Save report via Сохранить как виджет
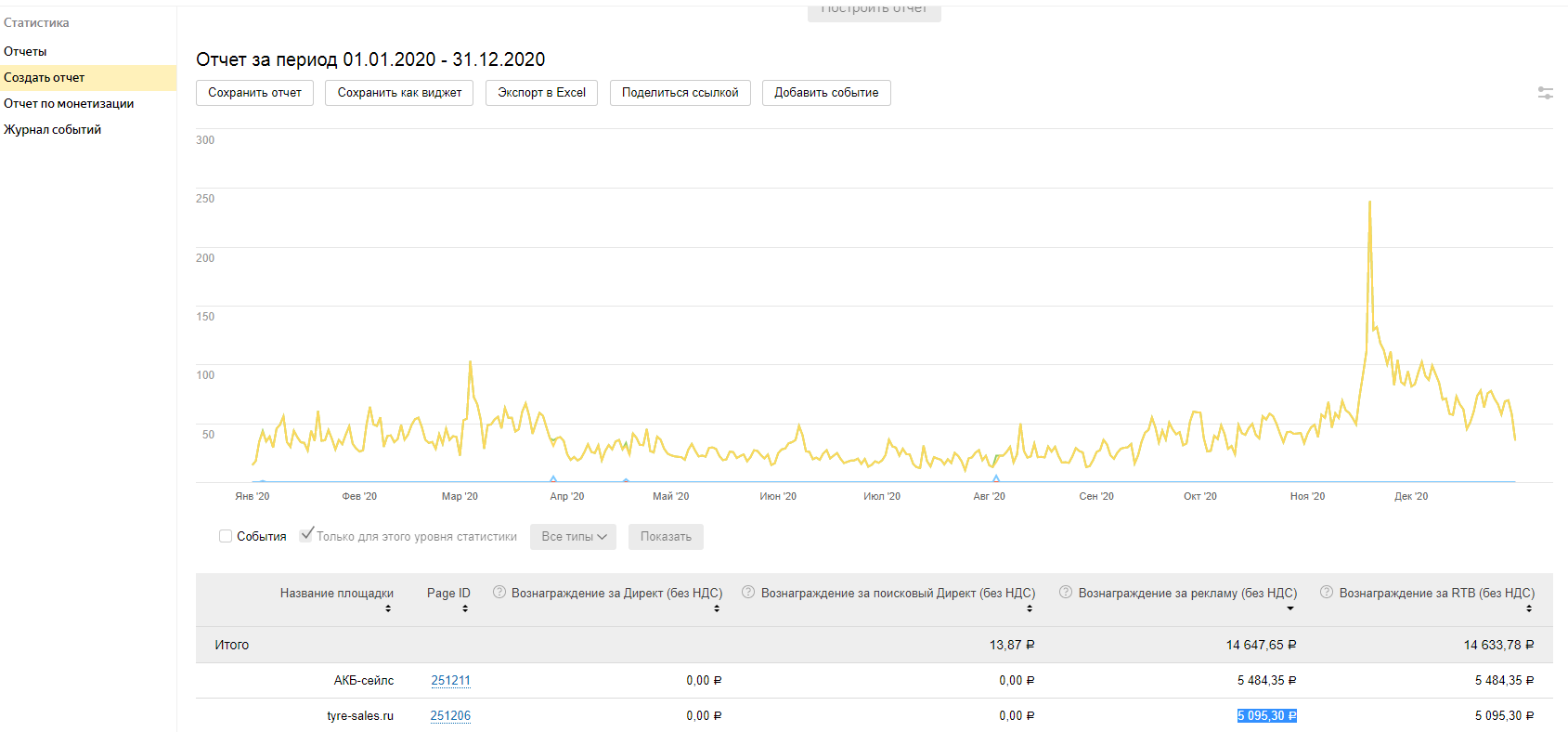This screenshot has width=1568, height=732. (x=399, y=93)
